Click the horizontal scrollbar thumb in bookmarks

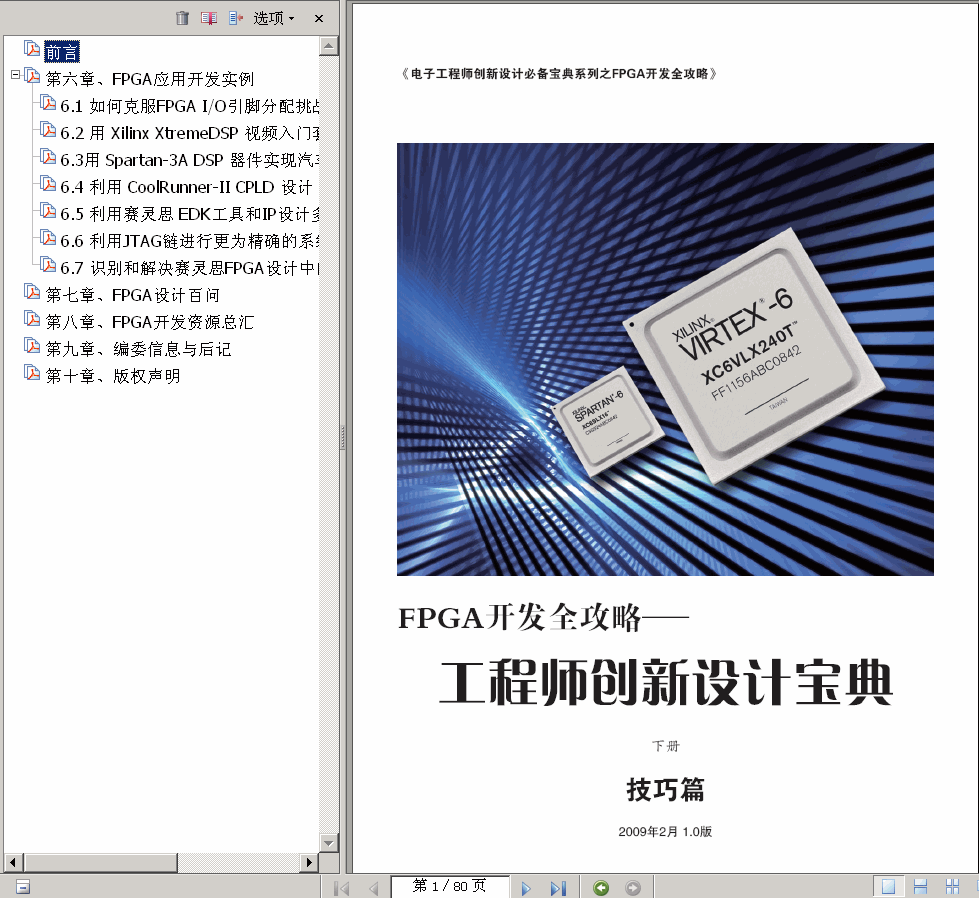click(x=101, y=862)
